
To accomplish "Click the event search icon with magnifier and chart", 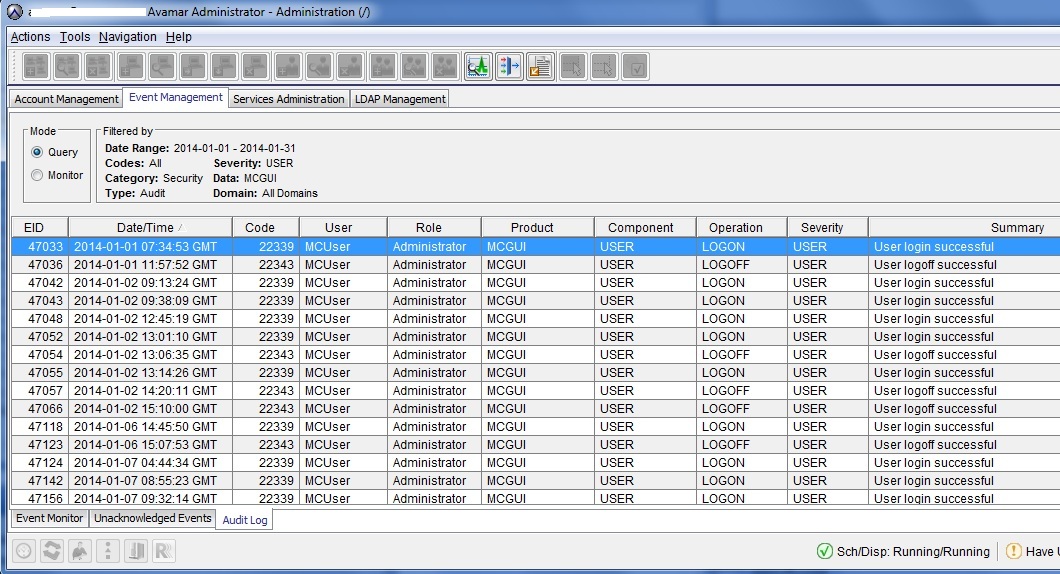I will coord(478,67).
